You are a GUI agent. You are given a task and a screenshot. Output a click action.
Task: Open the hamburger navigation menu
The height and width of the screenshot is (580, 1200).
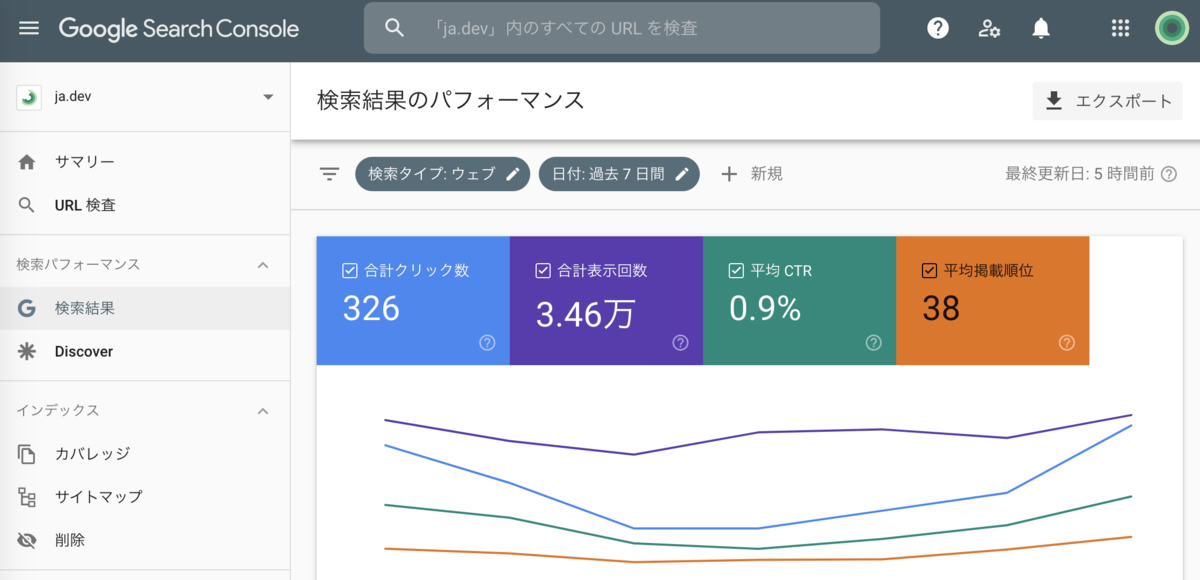(29, 28)
